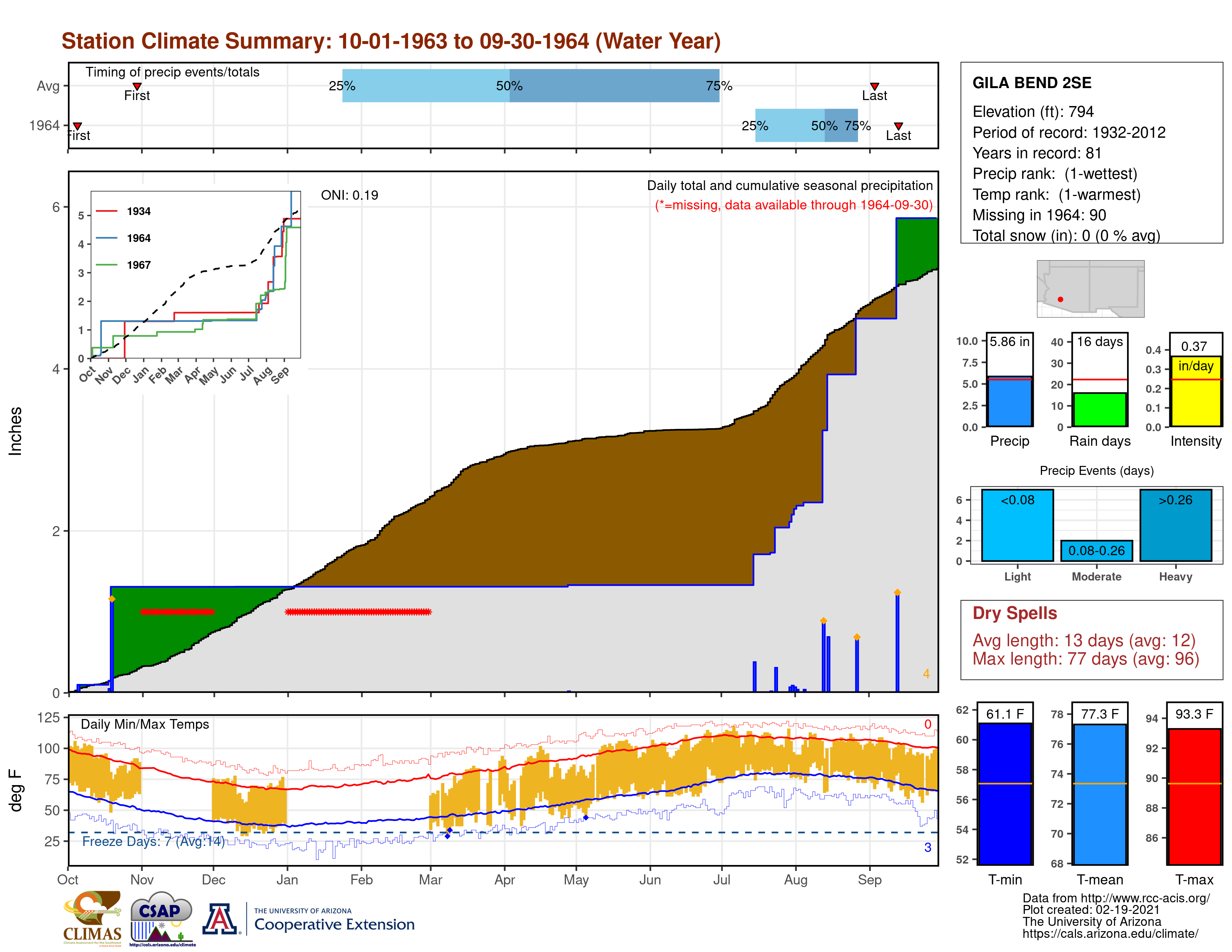Click 'Total snow (in)' text line
Viewport: 1232px width, 952px height.
(x=1066, y=235)
